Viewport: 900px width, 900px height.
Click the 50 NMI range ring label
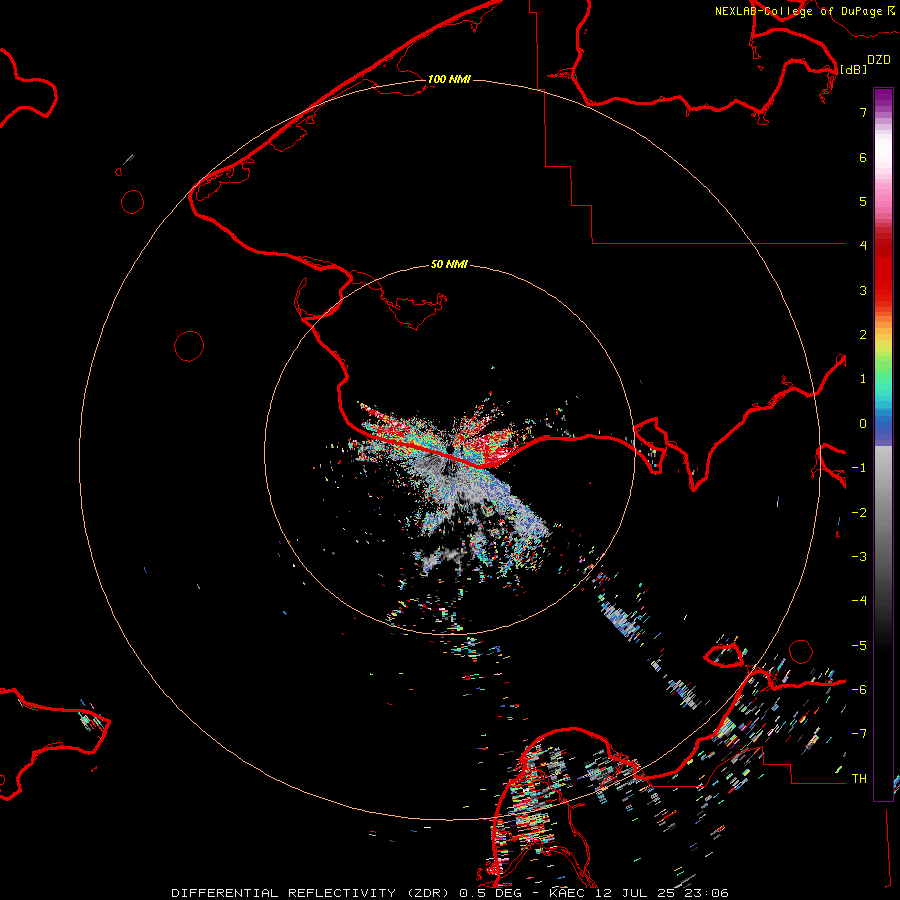(449, 264)
